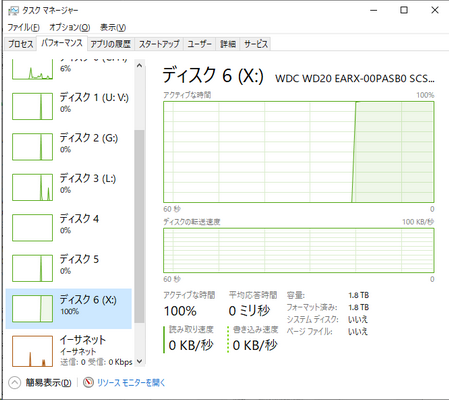Image resolution: width=449 pixels, height=400 pixels.
Task: Select the ディスク 5 mini graph
Action: [x=32, y=268]
